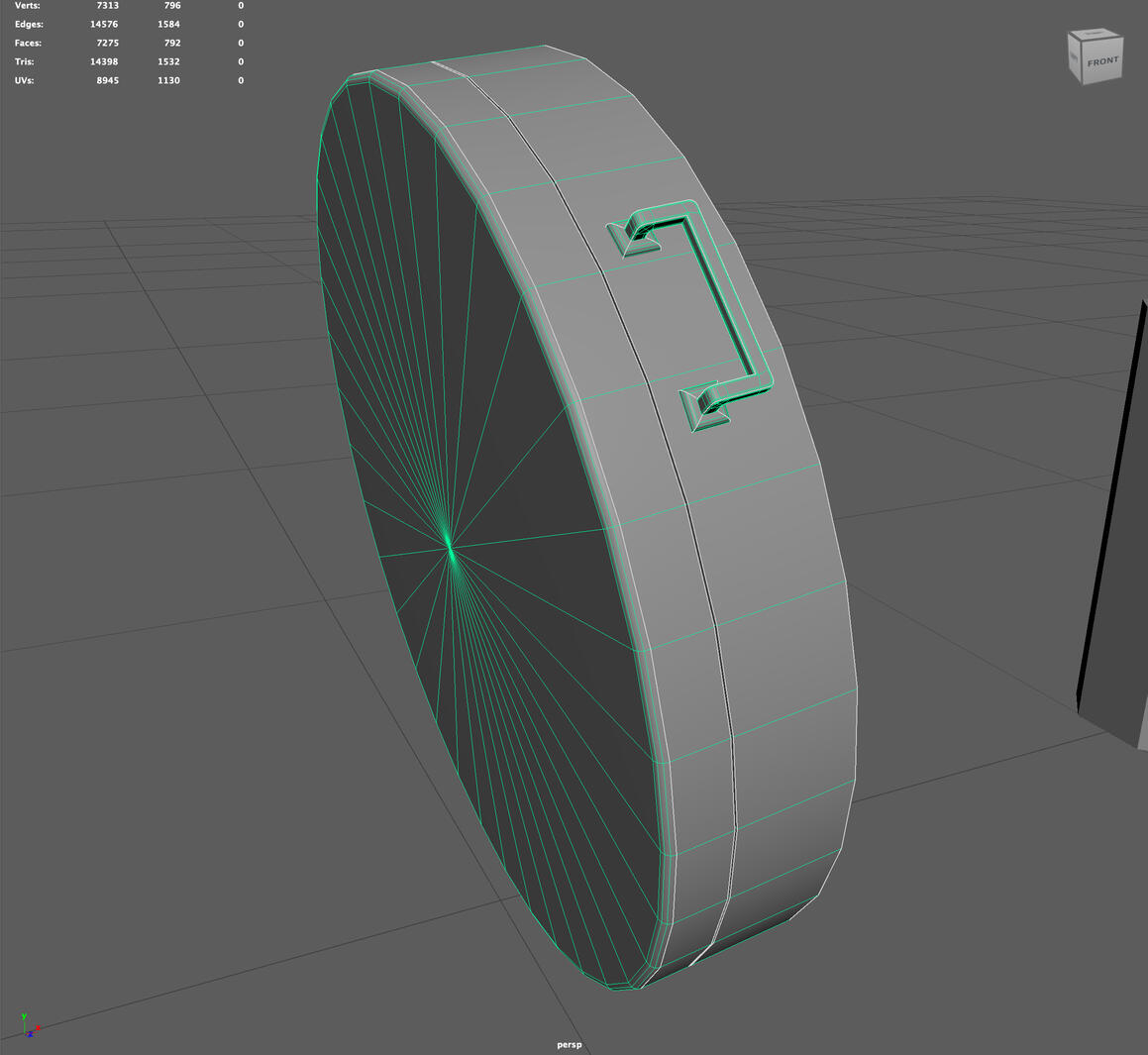
Task: Click the blue Z axis of the origin gizmo
Action: 30,1034
